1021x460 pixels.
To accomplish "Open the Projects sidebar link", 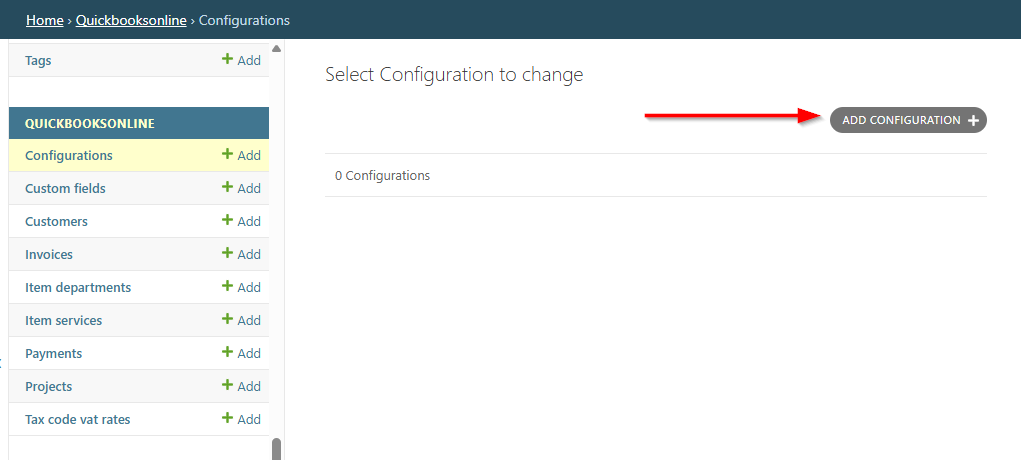I will [x=48, y=386].
